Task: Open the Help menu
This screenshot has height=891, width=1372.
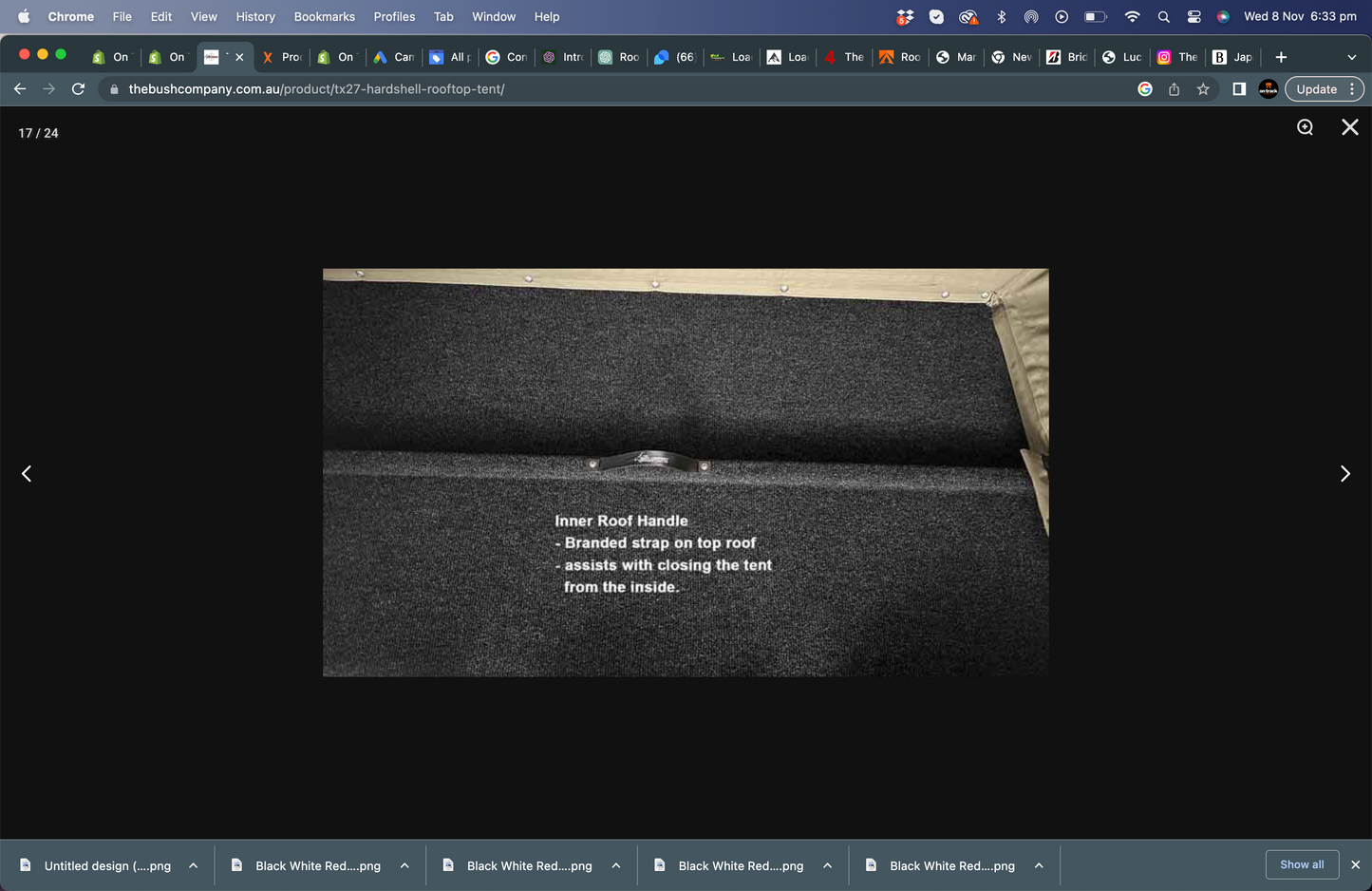Action: 547,16
